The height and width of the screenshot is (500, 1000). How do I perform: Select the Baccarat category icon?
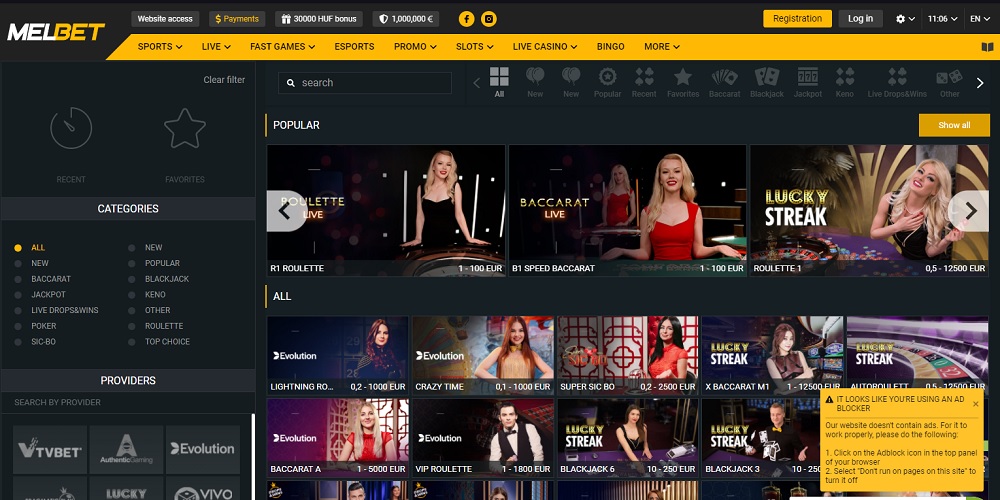(x=725, y=78)
